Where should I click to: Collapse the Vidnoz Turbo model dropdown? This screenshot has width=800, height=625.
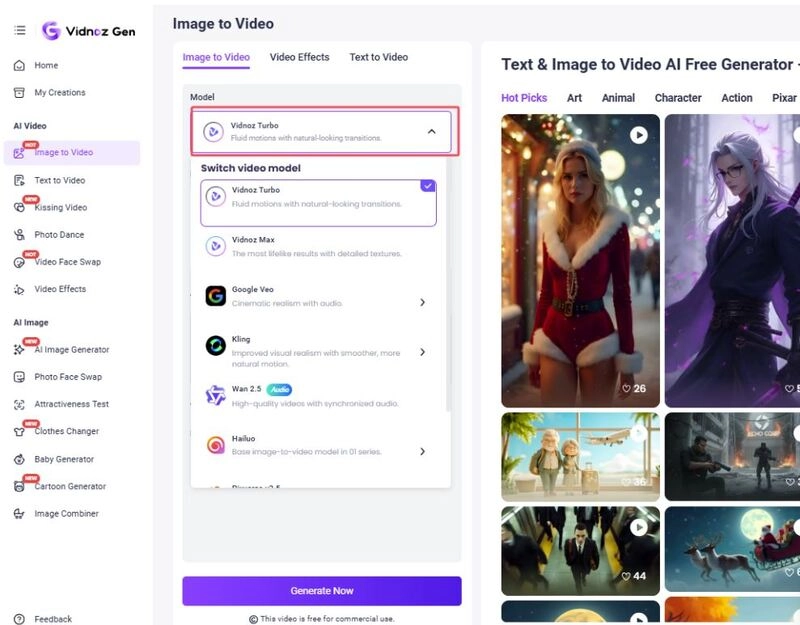point(430,131)
